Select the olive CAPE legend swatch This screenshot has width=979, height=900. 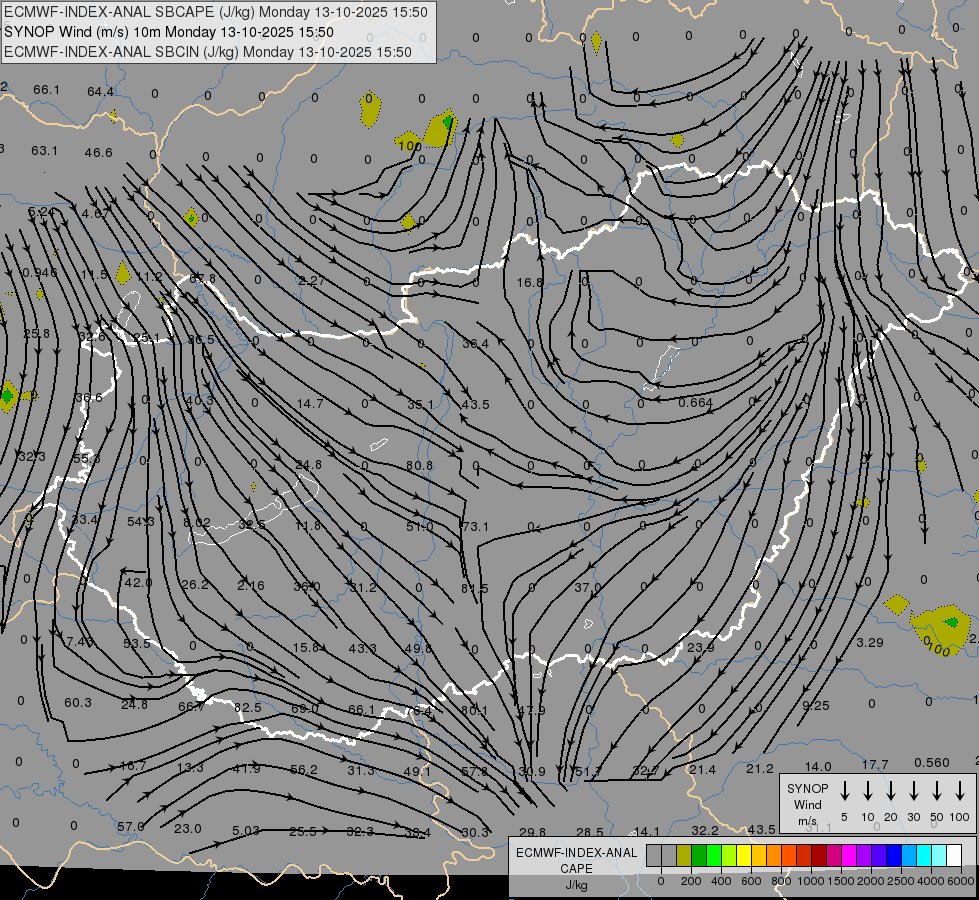coord(684,856)
